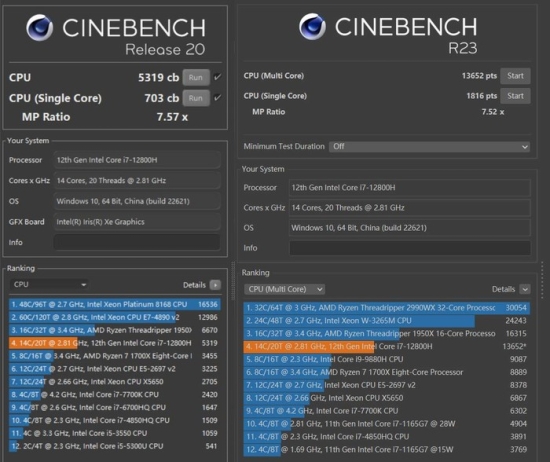Viewport: 550px width, 462px height.
Task: Select highlighted R20 row i7-12800H 5319
Action: point(115,343)
